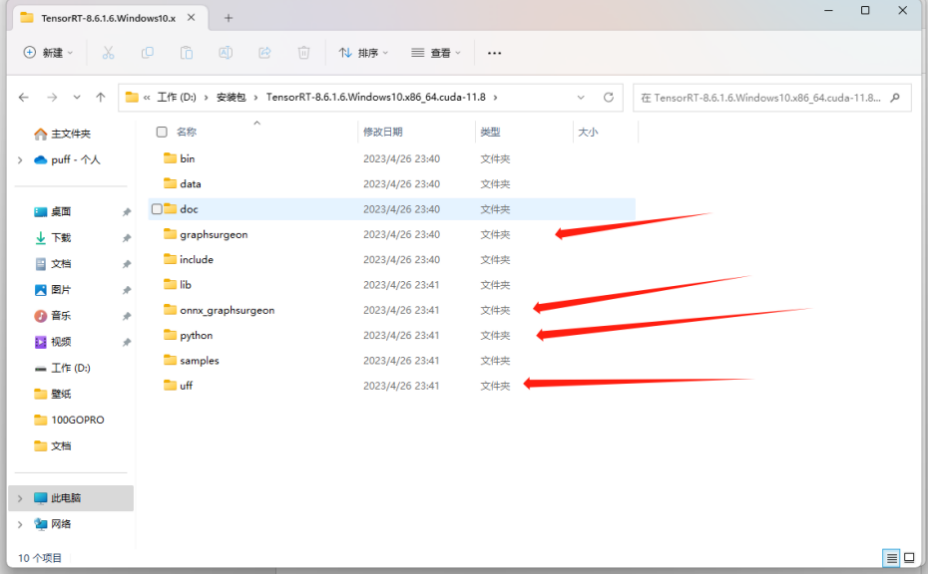Toggle the select-all checkbox in header
928x574 pixels.
pyautogui.click(x=162, y=131)
